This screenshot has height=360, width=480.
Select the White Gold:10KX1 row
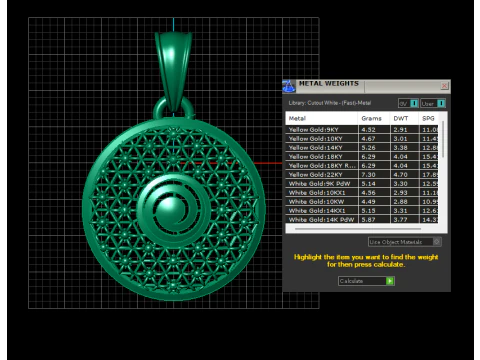362,193
